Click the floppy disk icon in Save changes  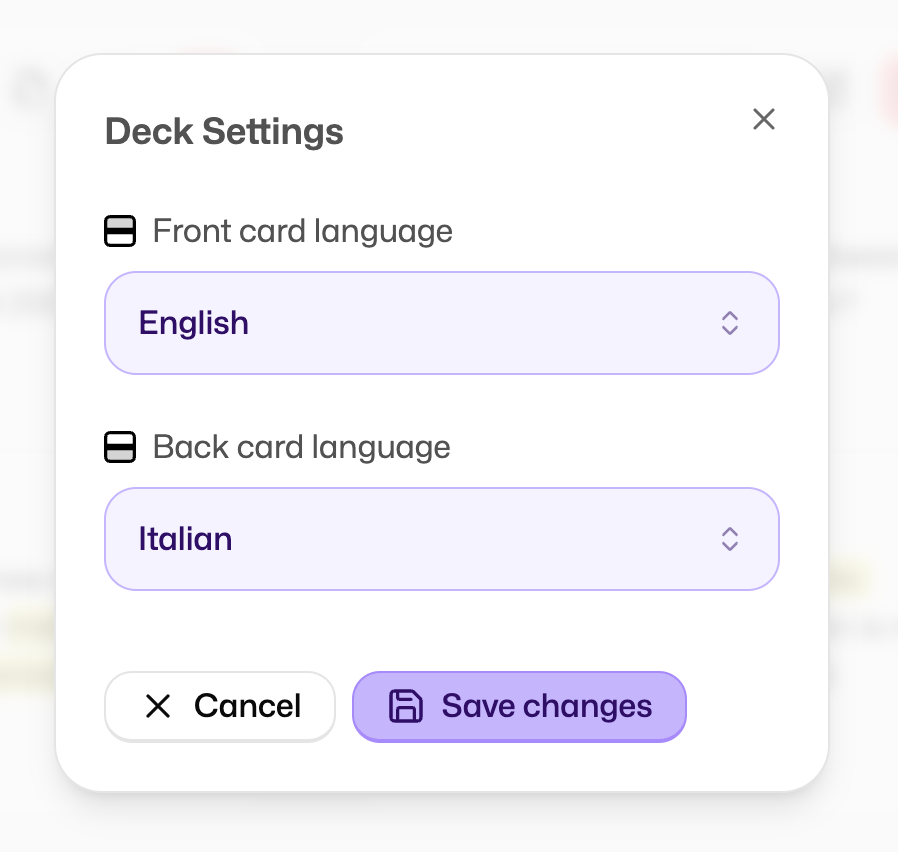(x=405, y=706)
